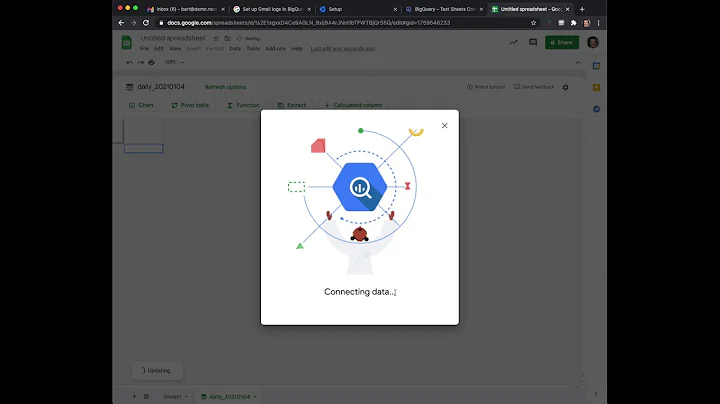
Task: Collapse the menus with chevron arrow
Action: [578, 62]
